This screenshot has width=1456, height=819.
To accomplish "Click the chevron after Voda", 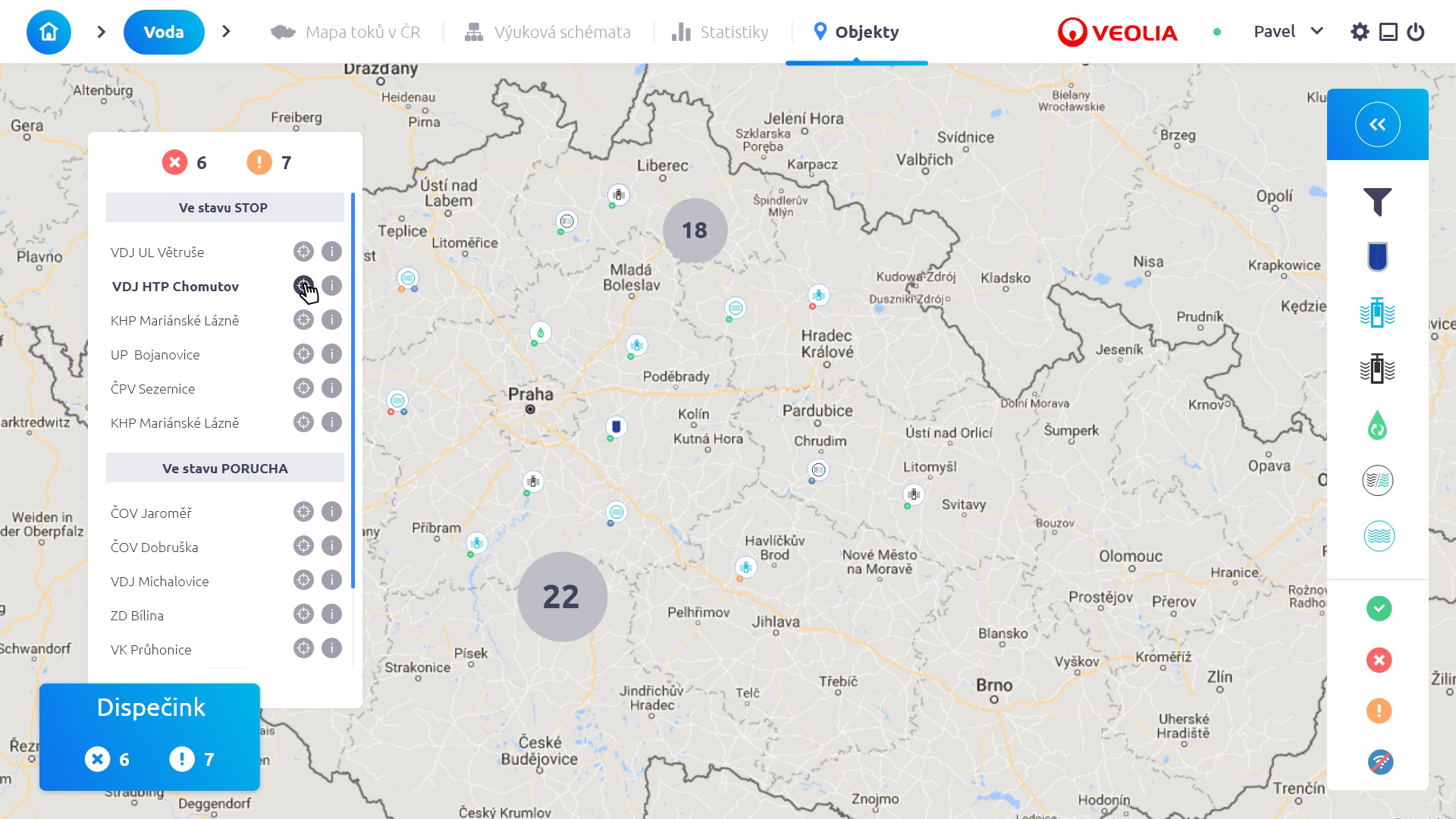I will [226, 32].
